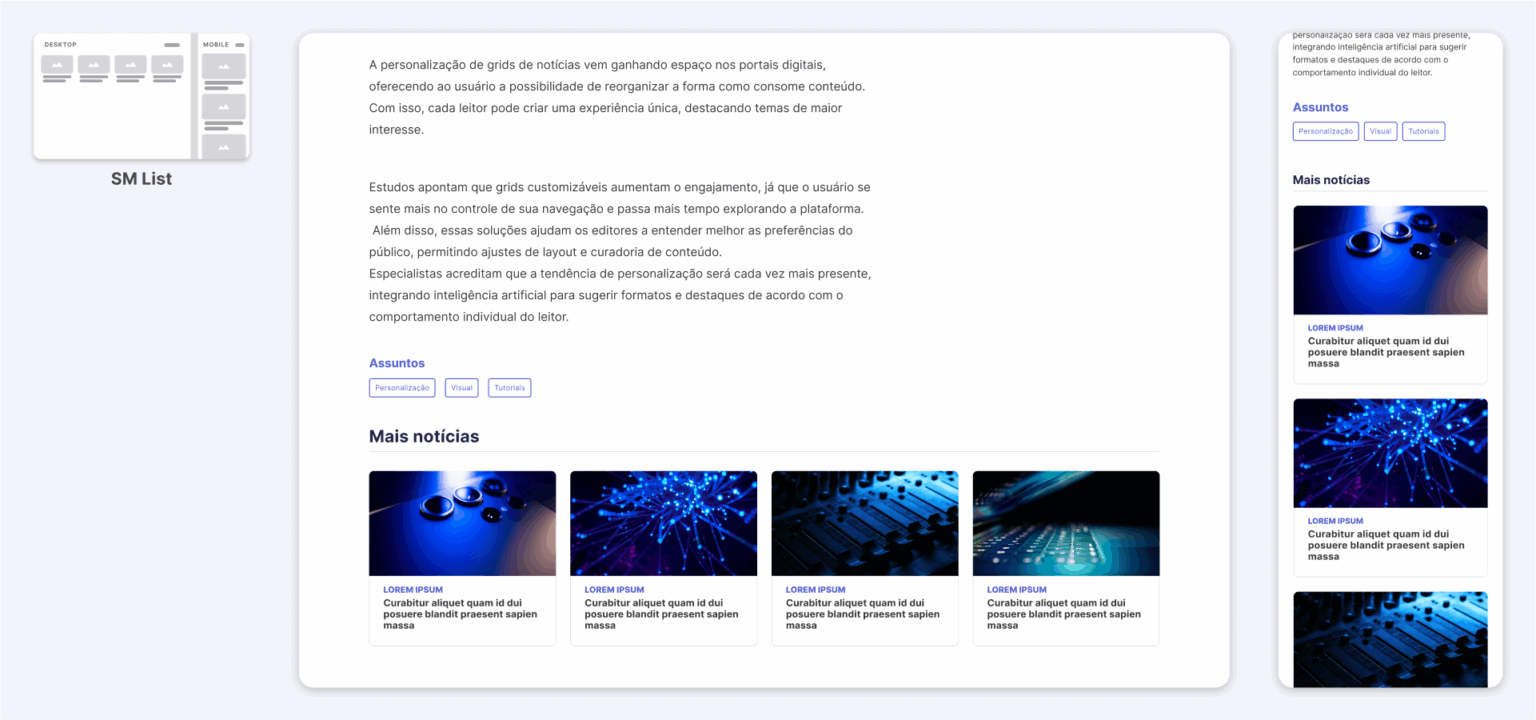Click LOREM IPSUM under the desktop mixer faders image

pos(816,590)
